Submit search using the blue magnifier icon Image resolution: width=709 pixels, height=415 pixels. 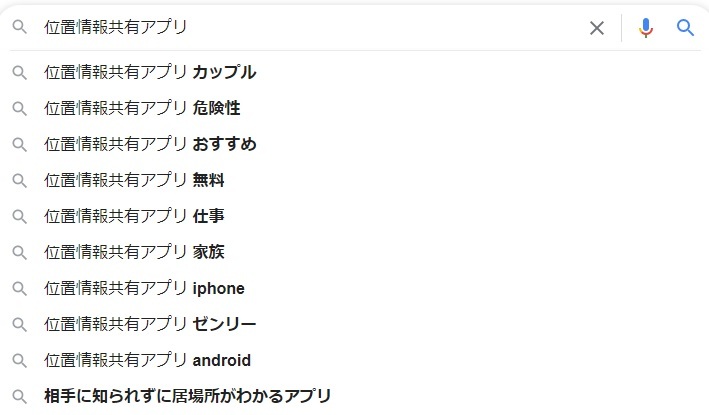685,28
